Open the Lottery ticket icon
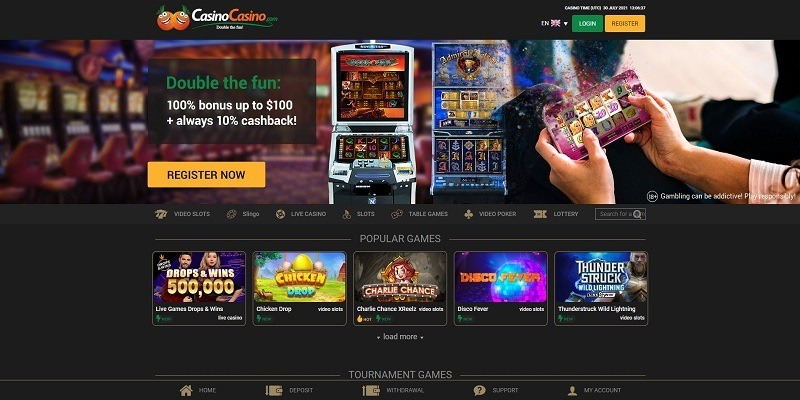The image size is (800, 400). tap(540, 214)
